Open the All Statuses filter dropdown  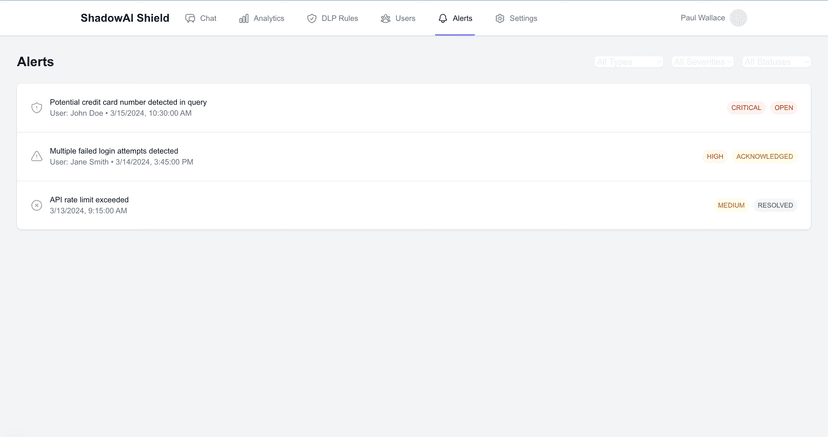(x=776, y=62)
